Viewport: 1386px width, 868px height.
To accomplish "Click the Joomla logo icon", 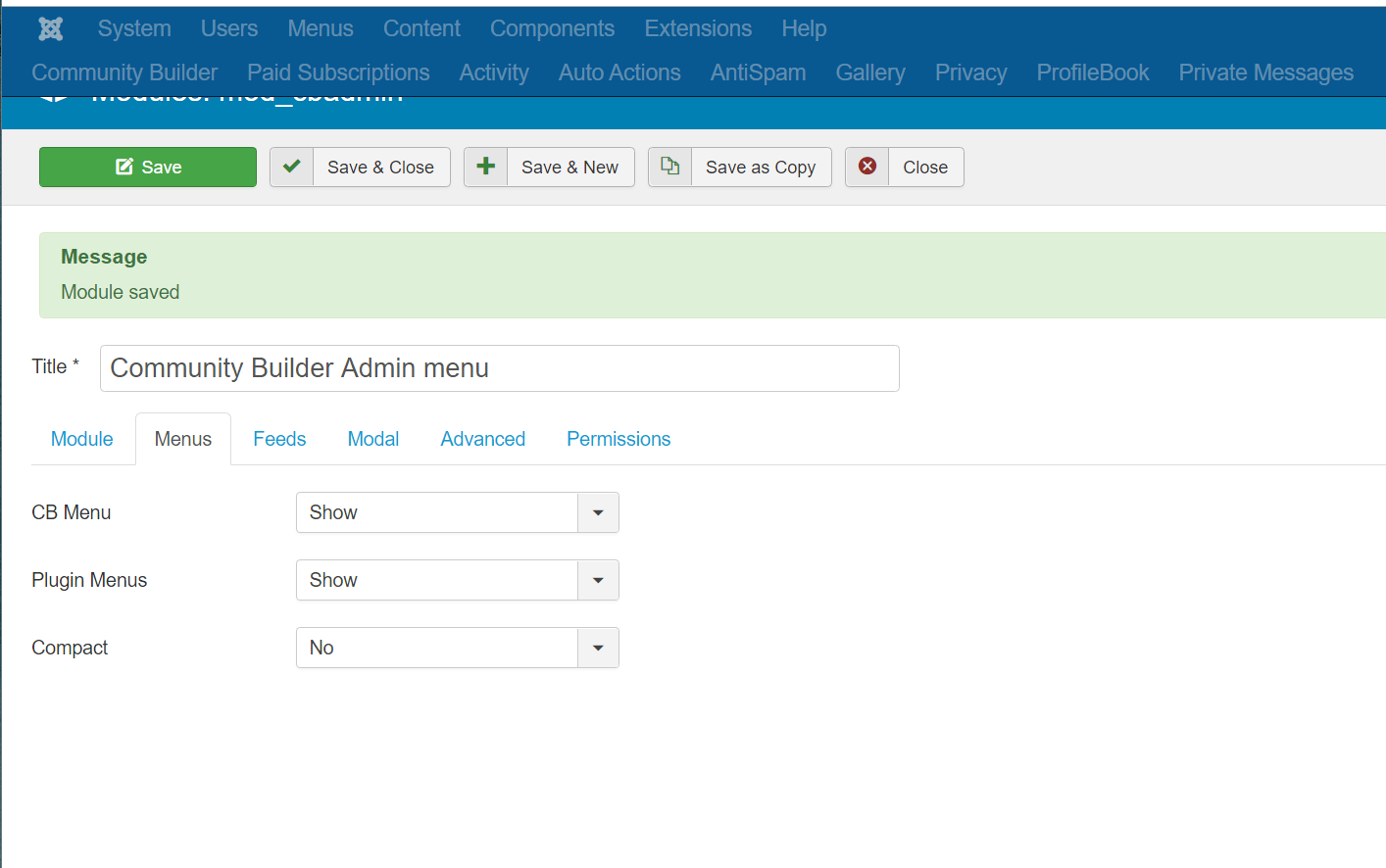I will point(51,29).
